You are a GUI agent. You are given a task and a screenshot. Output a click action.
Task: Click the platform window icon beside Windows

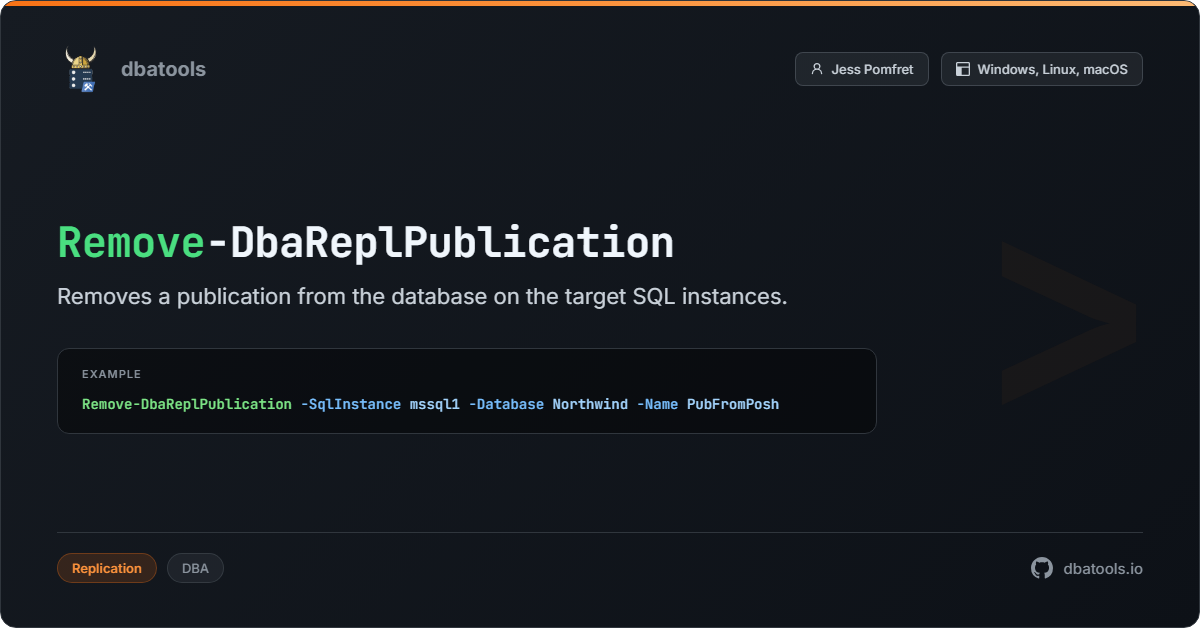pos(963,70)
